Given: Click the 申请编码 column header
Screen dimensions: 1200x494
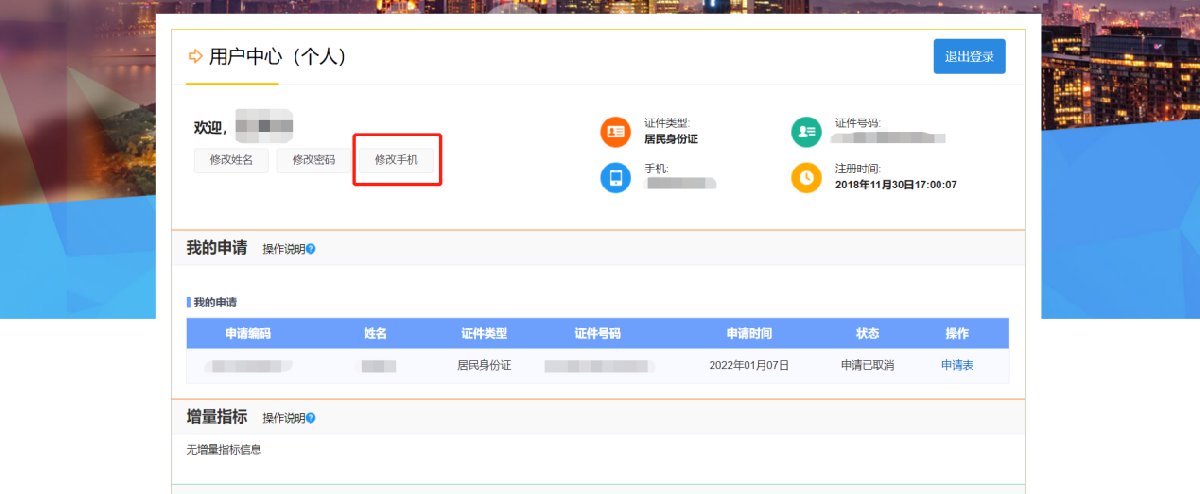Looking at the screenshot, I should point(248,334).
